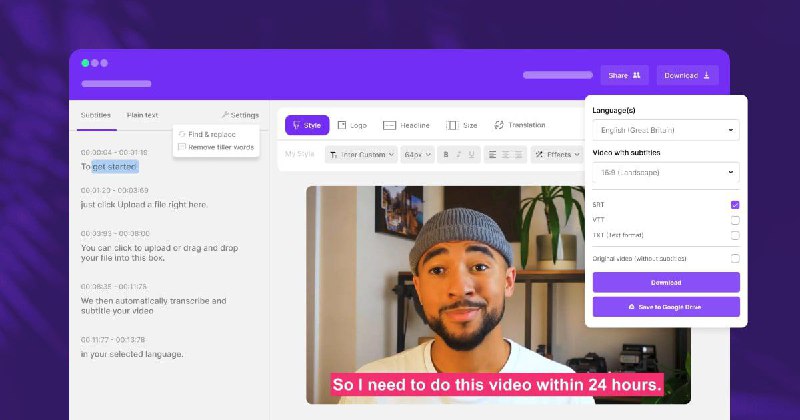Click the video preview of the man
The width and height of the screenshot is (800, 420).
(x=498, y=294)
